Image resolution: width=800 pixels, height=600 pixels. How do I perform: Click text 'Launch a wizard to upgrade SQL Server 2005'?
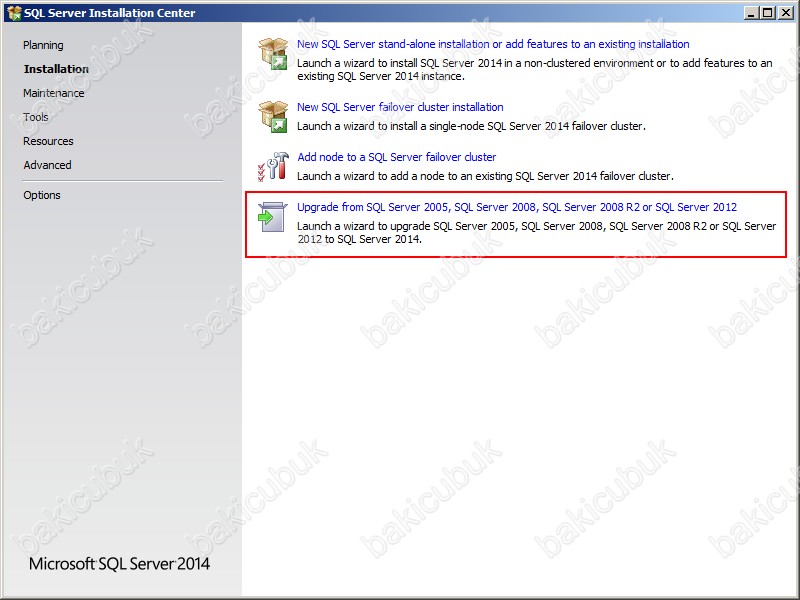pyautogui.click(x=406, y=226)
